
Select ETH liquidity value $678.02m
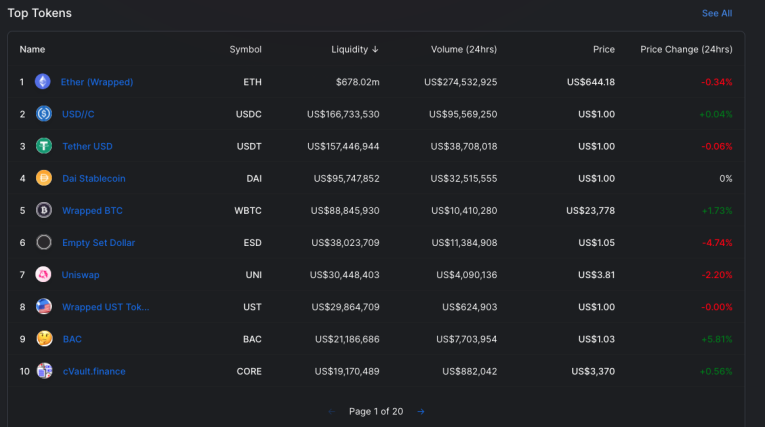(x=357, y=82)
